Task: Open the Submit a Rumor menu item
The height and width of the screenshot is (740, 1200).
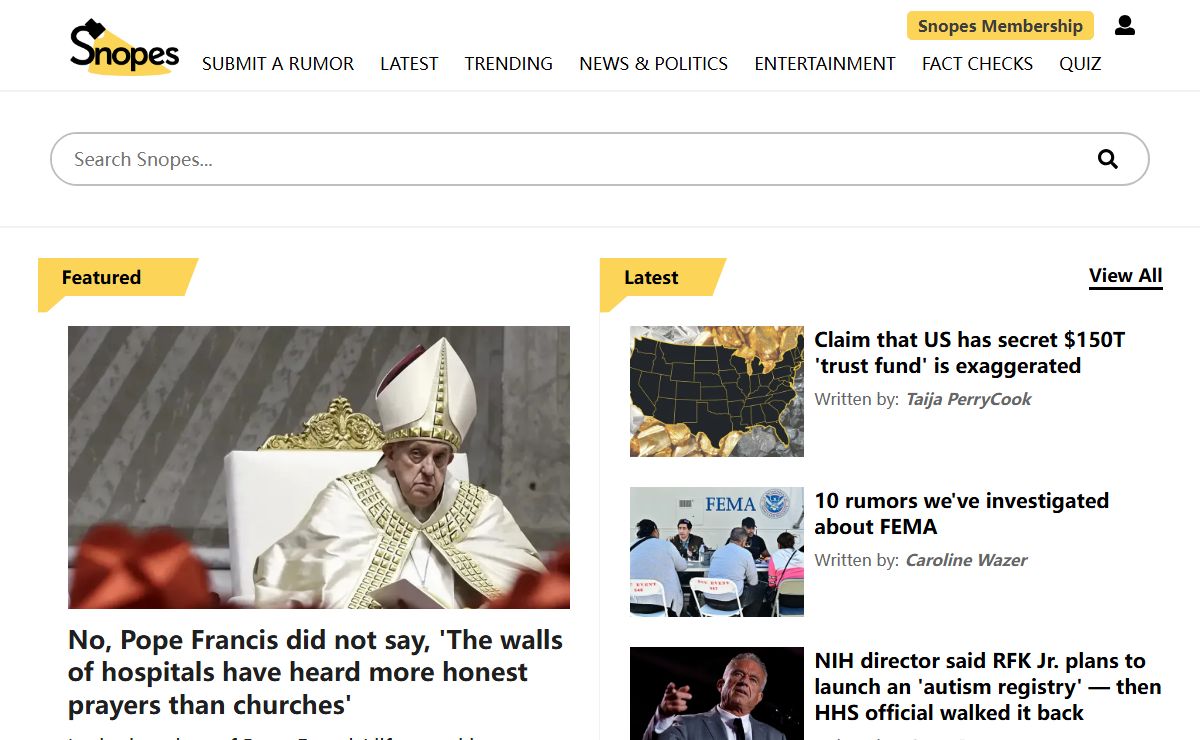Action: click(x=278, y=64)
